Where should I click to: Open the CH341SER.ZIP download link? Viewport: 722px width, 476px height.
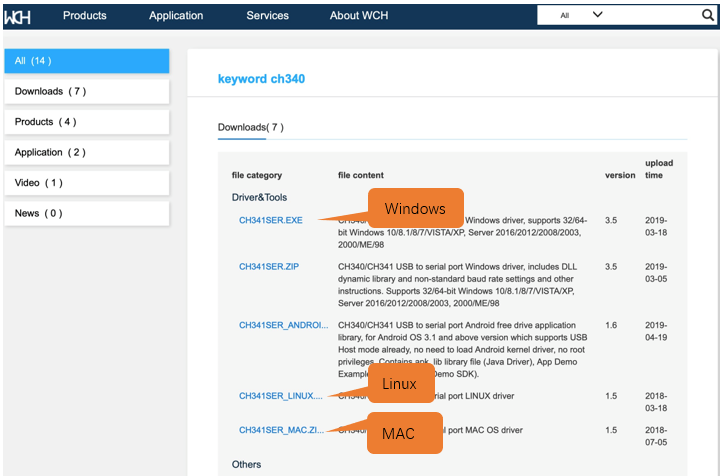click(x=269, y=267)
